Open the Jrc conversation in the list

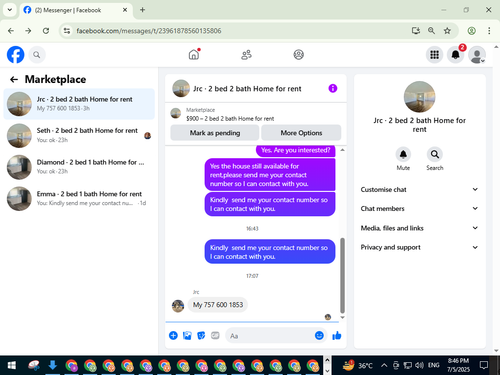click(x=79, y=104)
